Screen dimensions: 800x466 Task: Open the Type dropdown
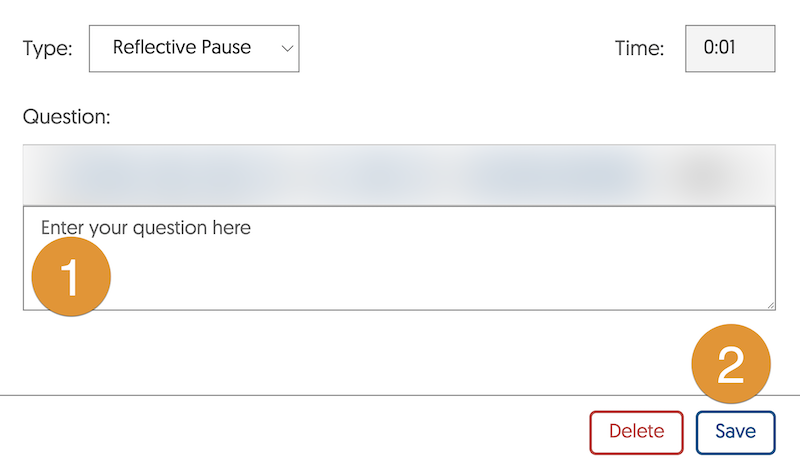[194, 47]
